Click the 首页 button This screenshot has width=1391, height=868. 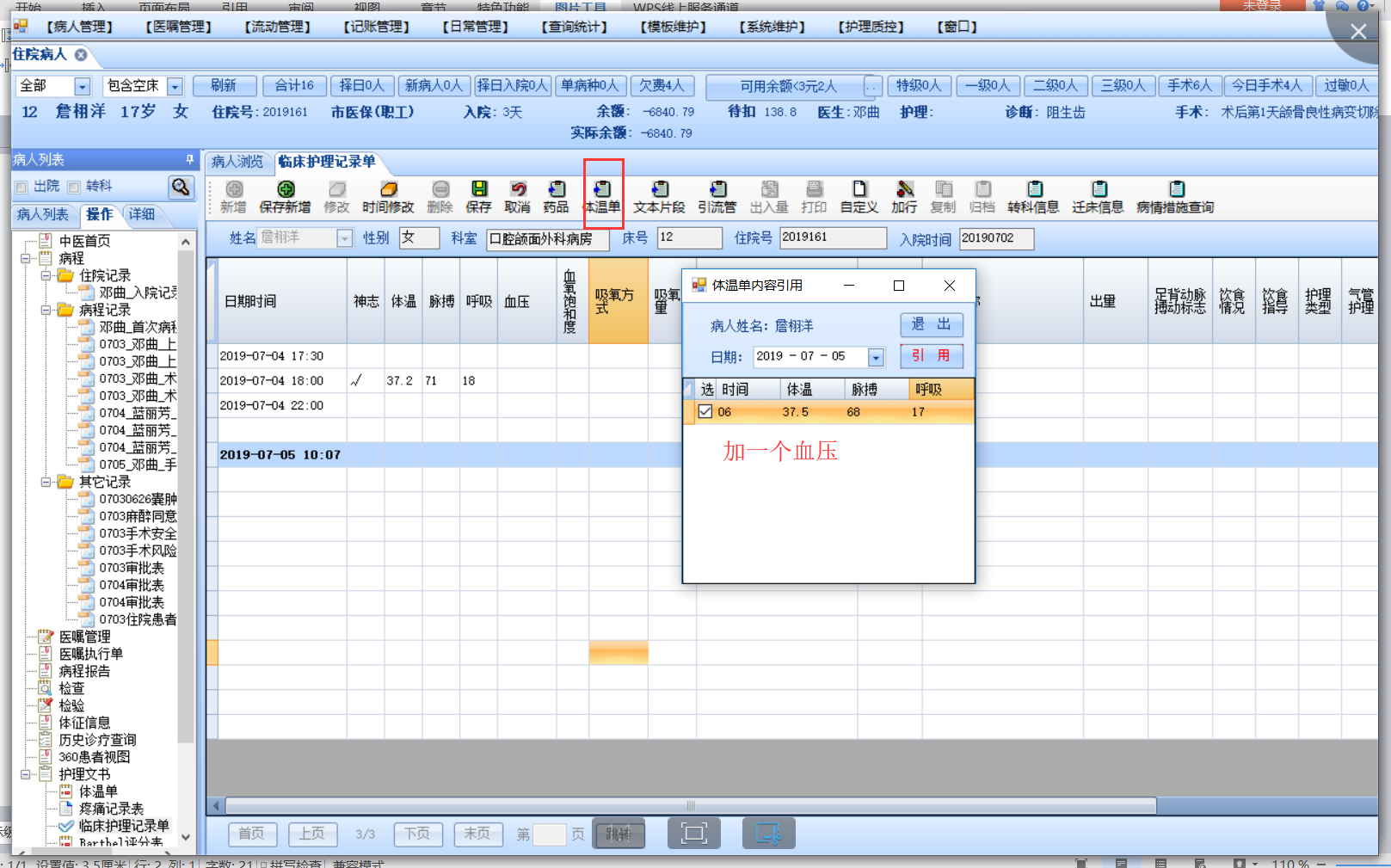pos(252,834)
